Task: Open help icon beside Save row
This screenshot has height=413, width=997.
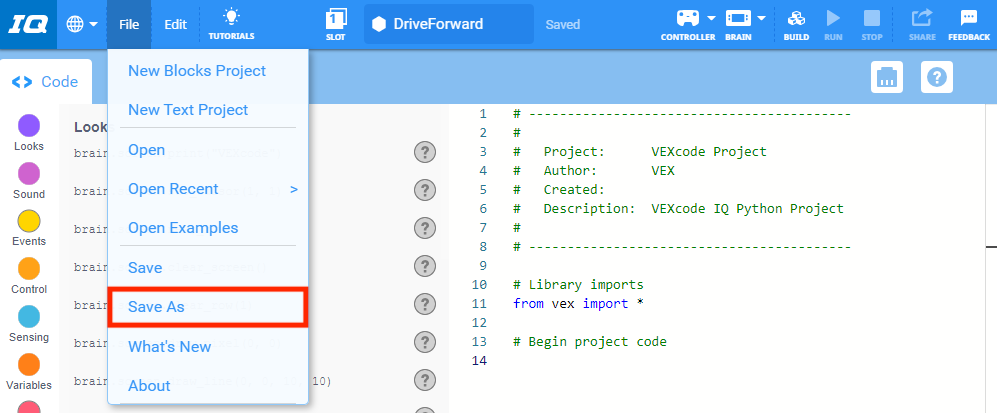Action: click(x=425, y=266)
